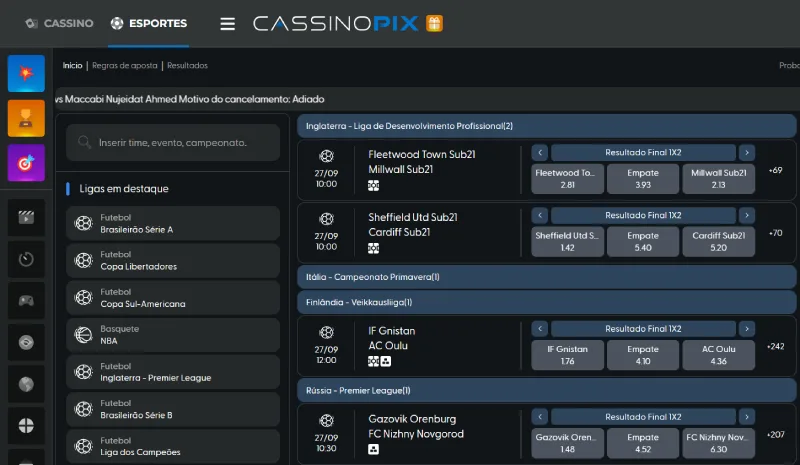800x465 pixels.
Task: Click the play video sidebar icon
Action: (x=26, y=218)
